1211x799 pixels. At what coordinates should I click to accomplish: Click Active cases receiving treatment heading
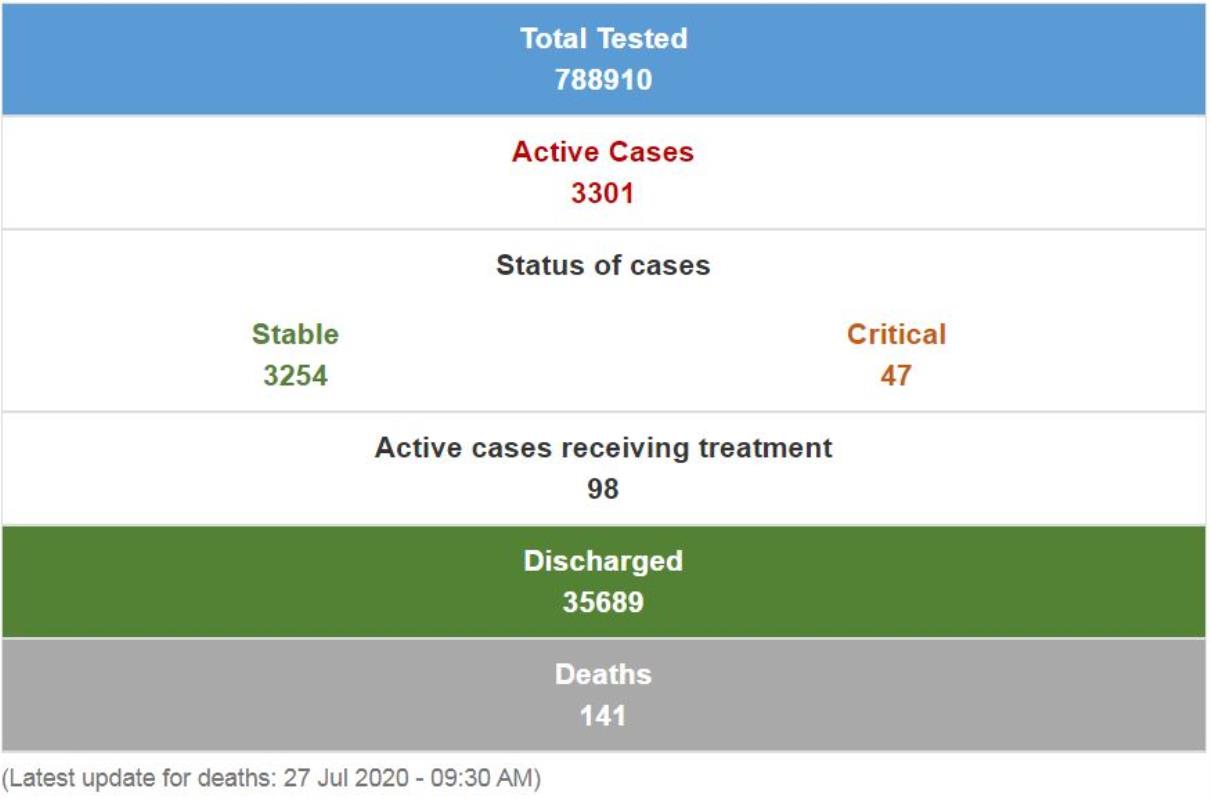tap(603, 447)
